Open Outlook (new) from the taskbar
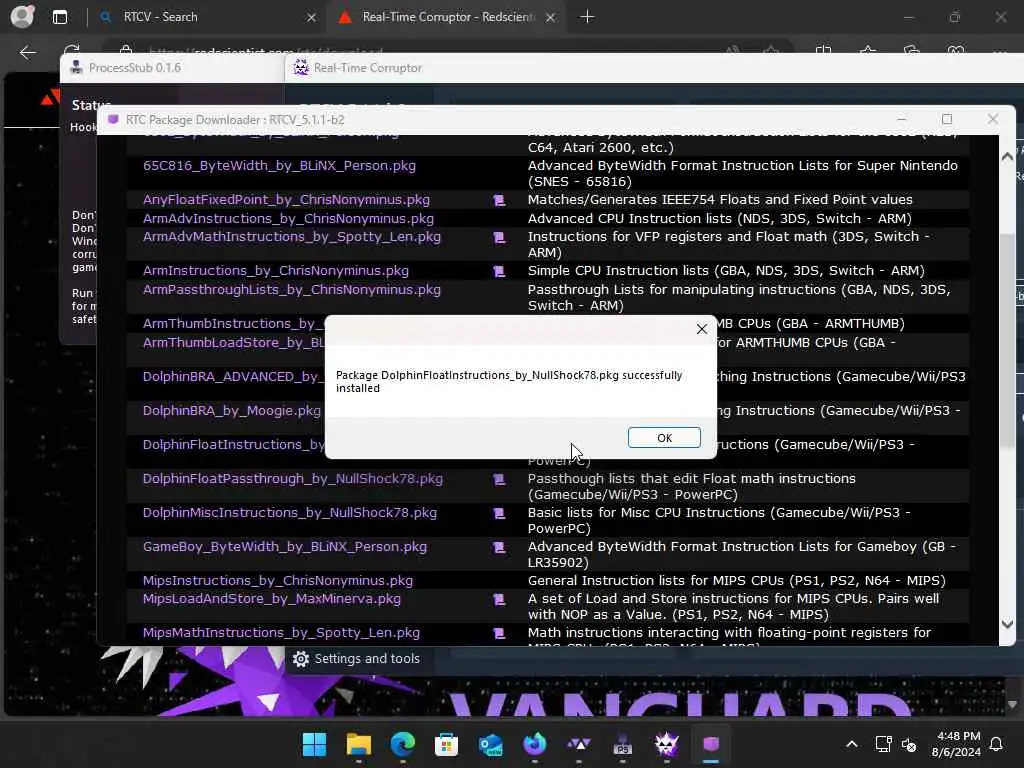This screenshot has height=768, width=1024. click(x=490, y=744)
